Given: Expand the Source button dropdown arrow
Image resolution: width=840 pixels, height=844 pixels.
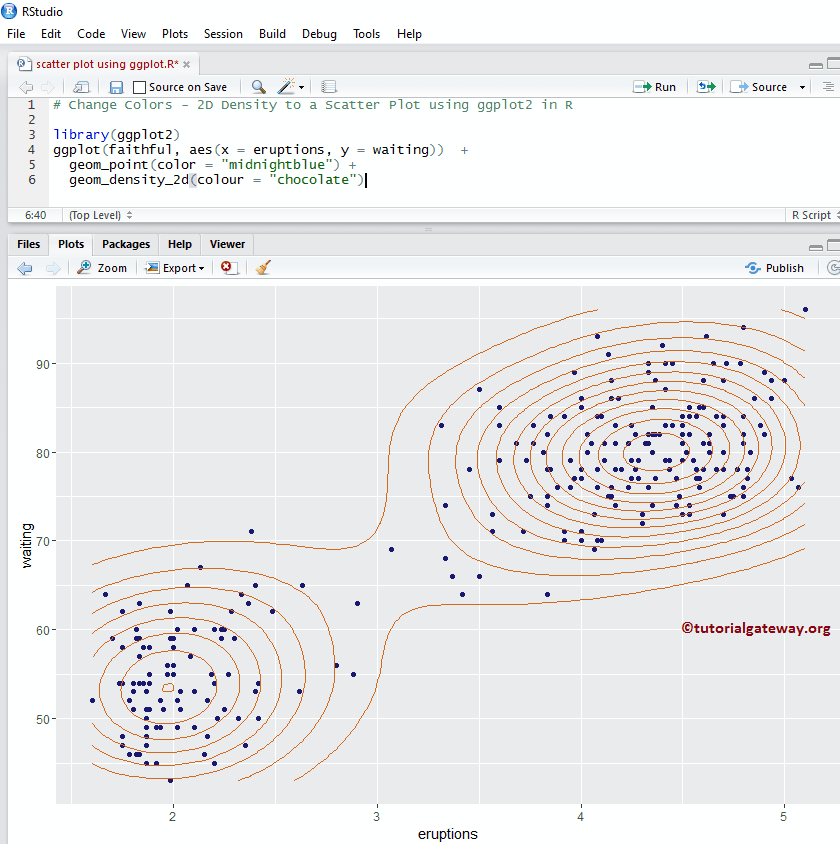Looking at the screenshot, I should pyautogui.click(x=802, y=87).
